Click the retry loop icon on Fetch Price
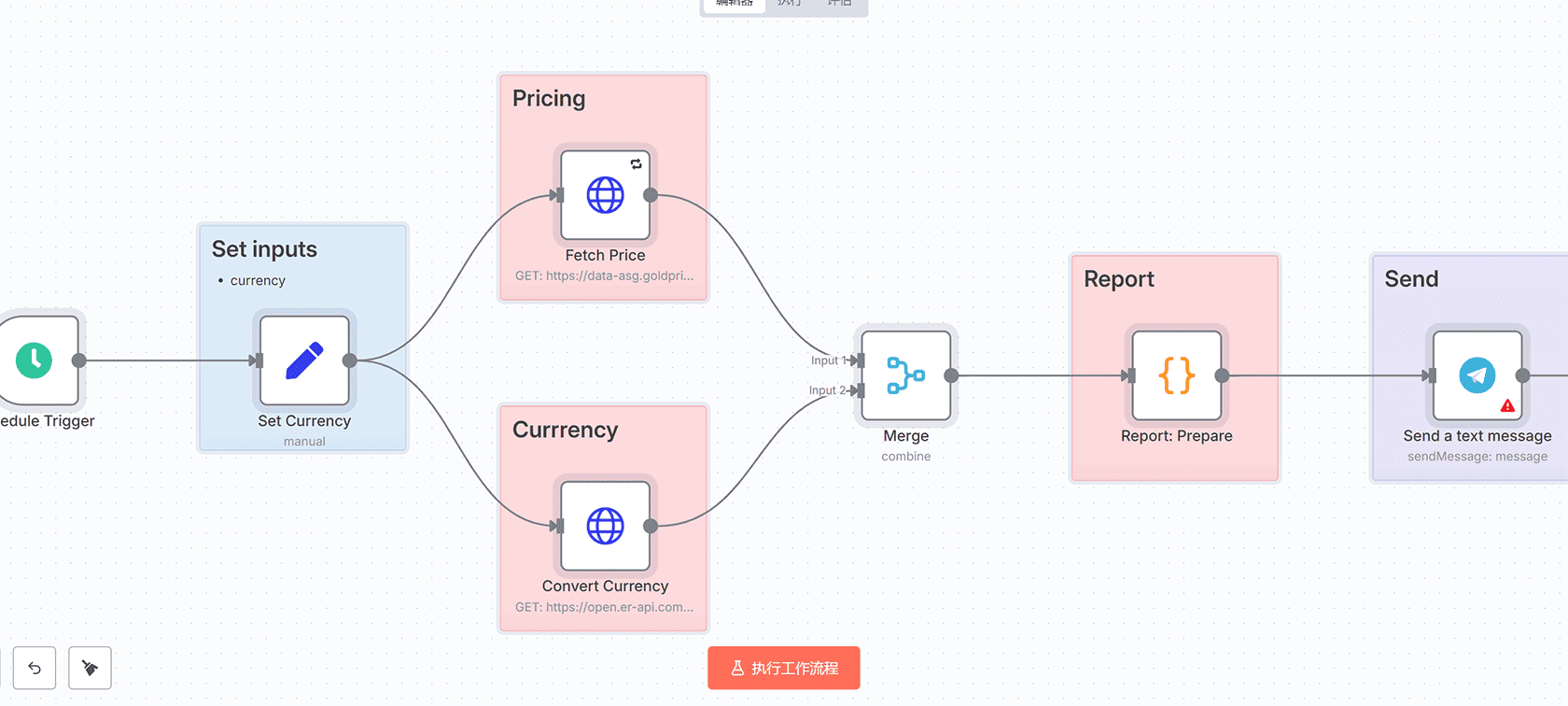 636,164
